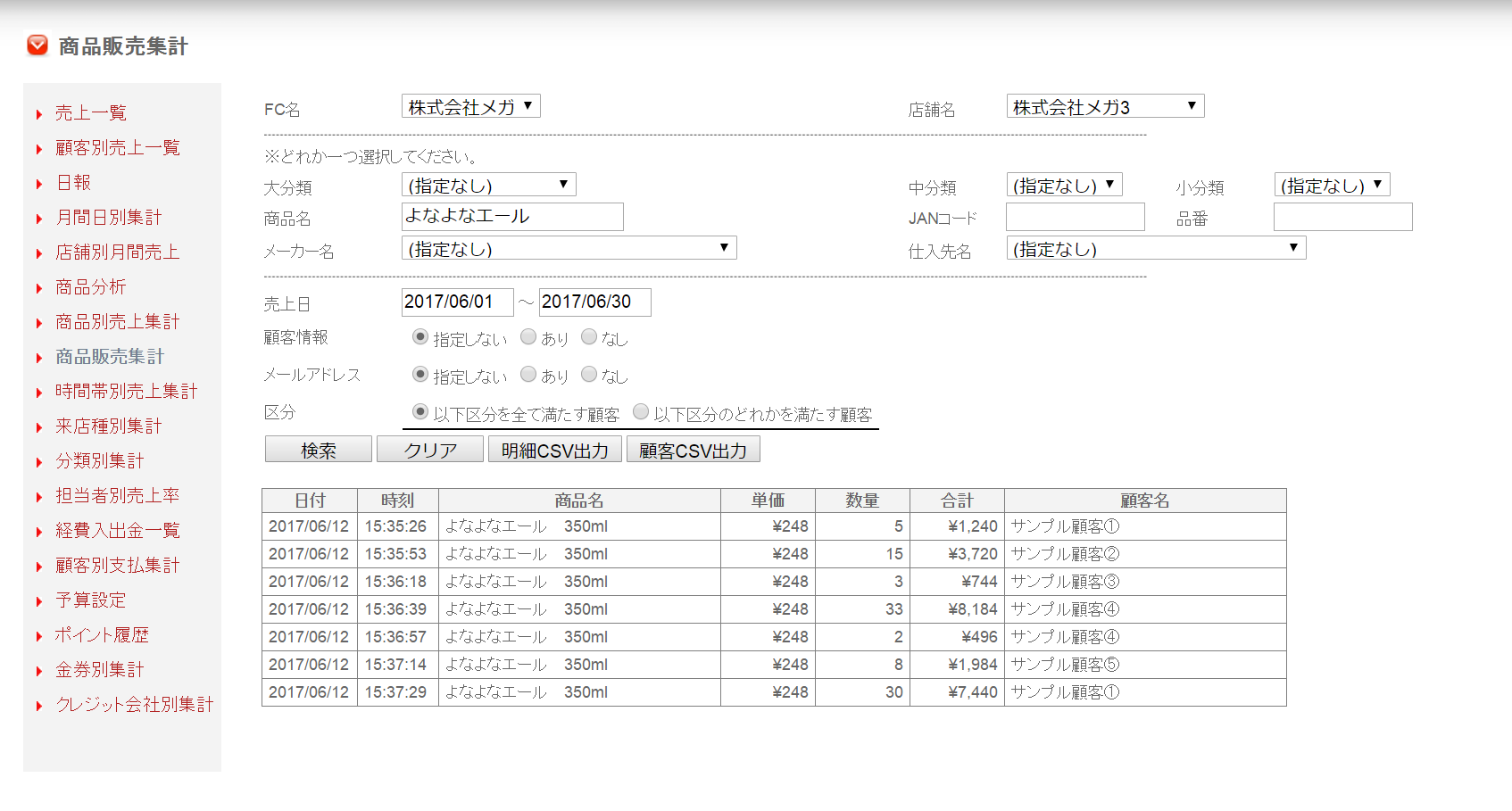The height and width of the screenshot is (811, 1512).
Task: Click the 数量 column header
Action: tap(862, 501)
